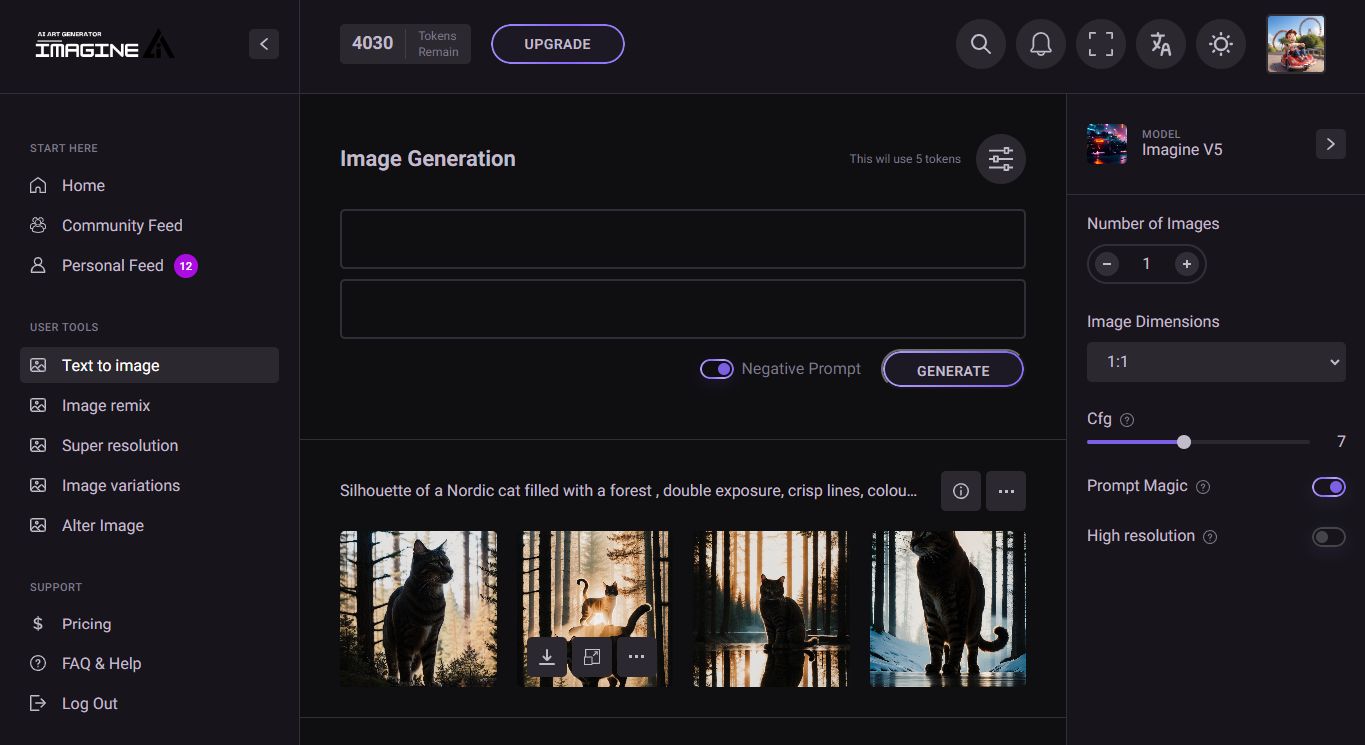Adjust the Cfg slider handle
The image size is (1365, 745).
pyautogui.click(x=1184, y=442)
